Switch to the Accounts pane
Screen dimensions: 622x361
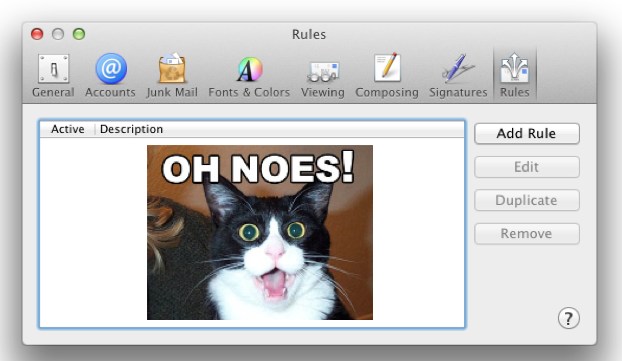click(110, 76)
